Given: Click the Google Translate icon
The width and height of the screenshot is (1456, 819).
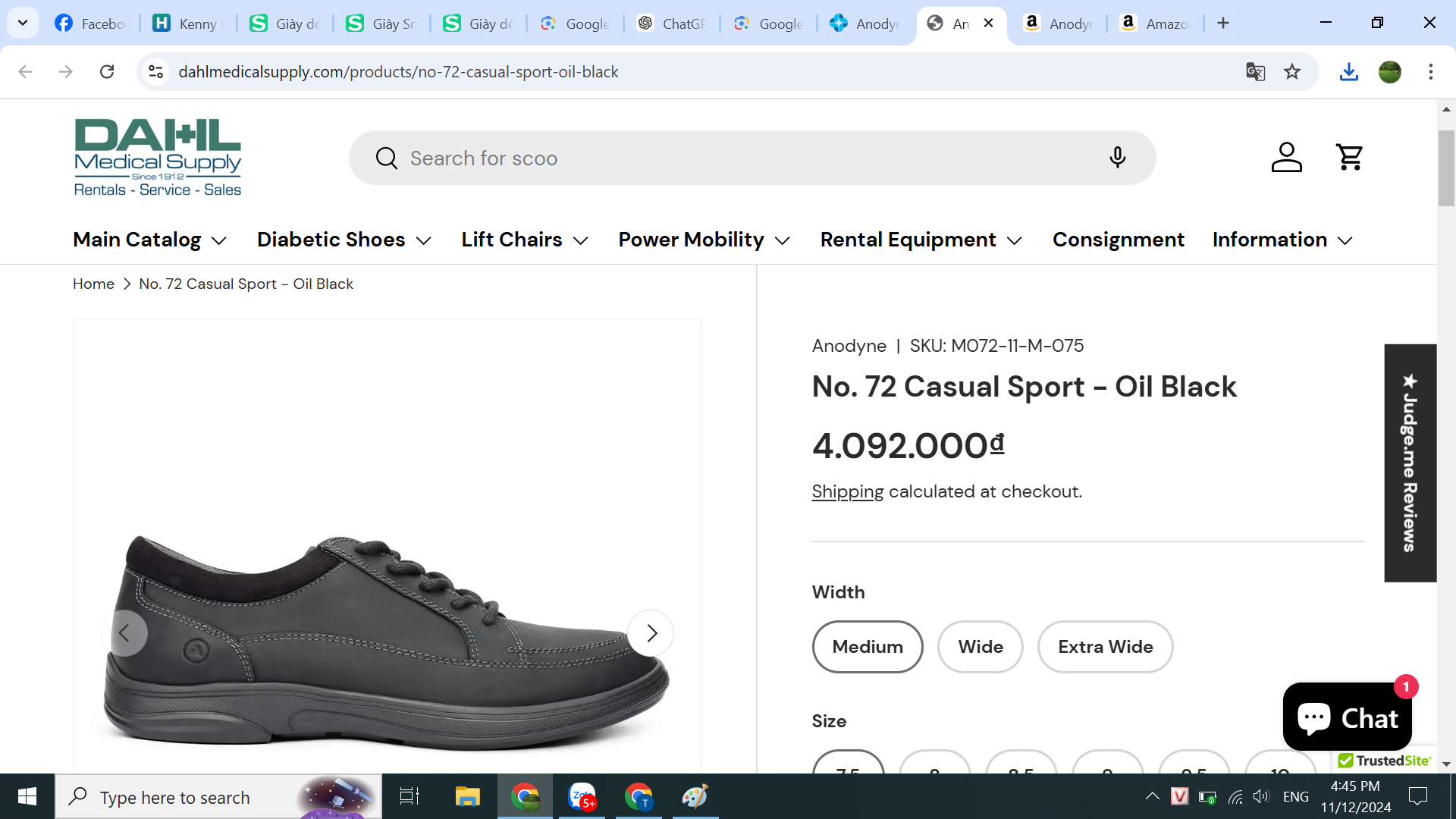Looking at the screenshot, I should pyautogui.click(x=1255, y=71).
